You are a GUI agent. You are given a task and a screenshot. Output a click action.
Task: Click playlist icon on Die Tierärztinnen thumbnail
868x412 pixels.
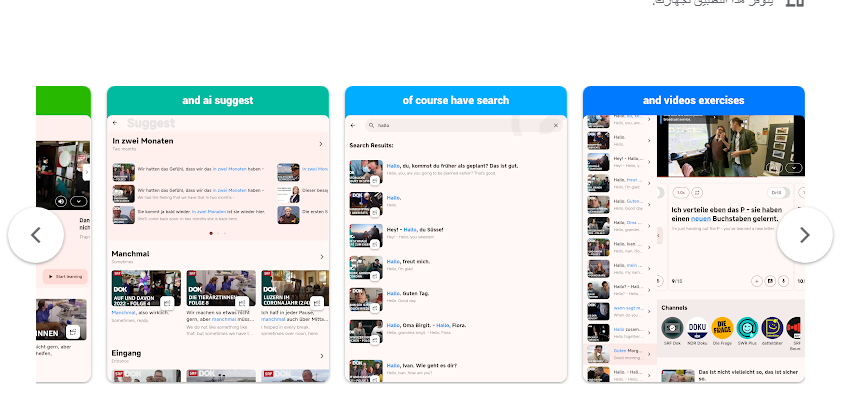pyautogui.click(x=242, y=302)
